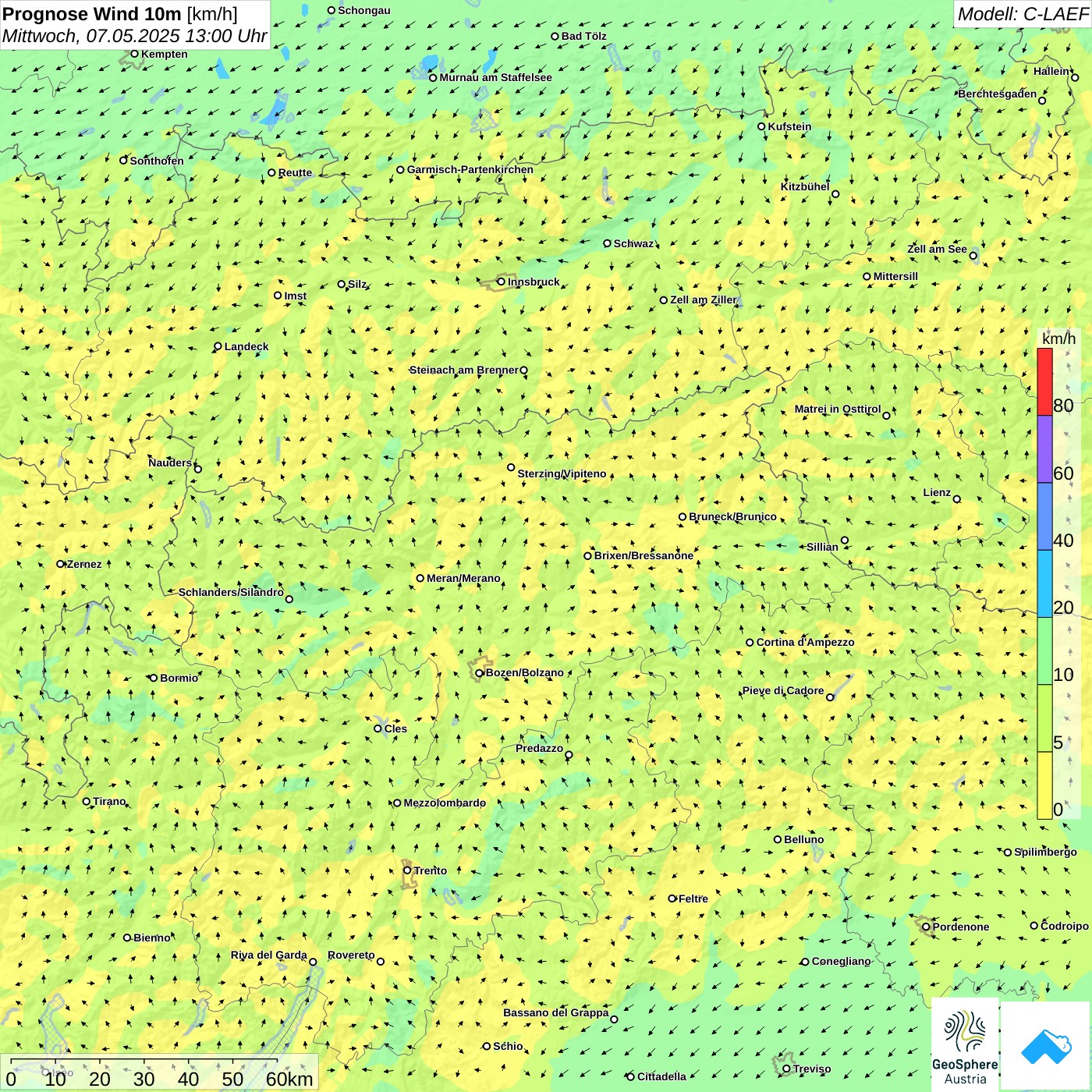Click the 'Treviso' label
The width and height of the screenshot is (1092, 1092).
[x=812, y=1069]
